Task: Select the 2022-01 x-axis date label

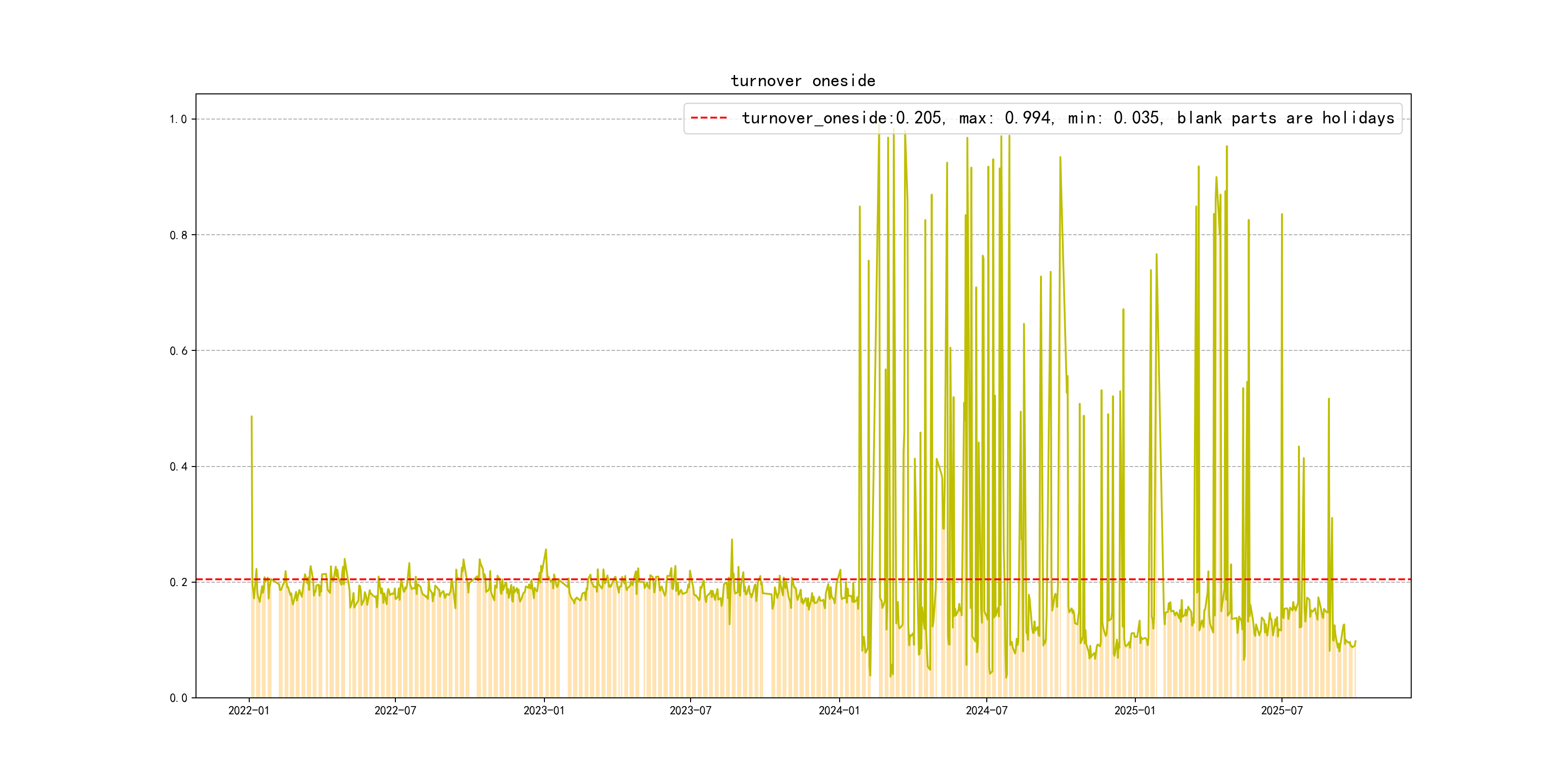Action: [248, 710]
